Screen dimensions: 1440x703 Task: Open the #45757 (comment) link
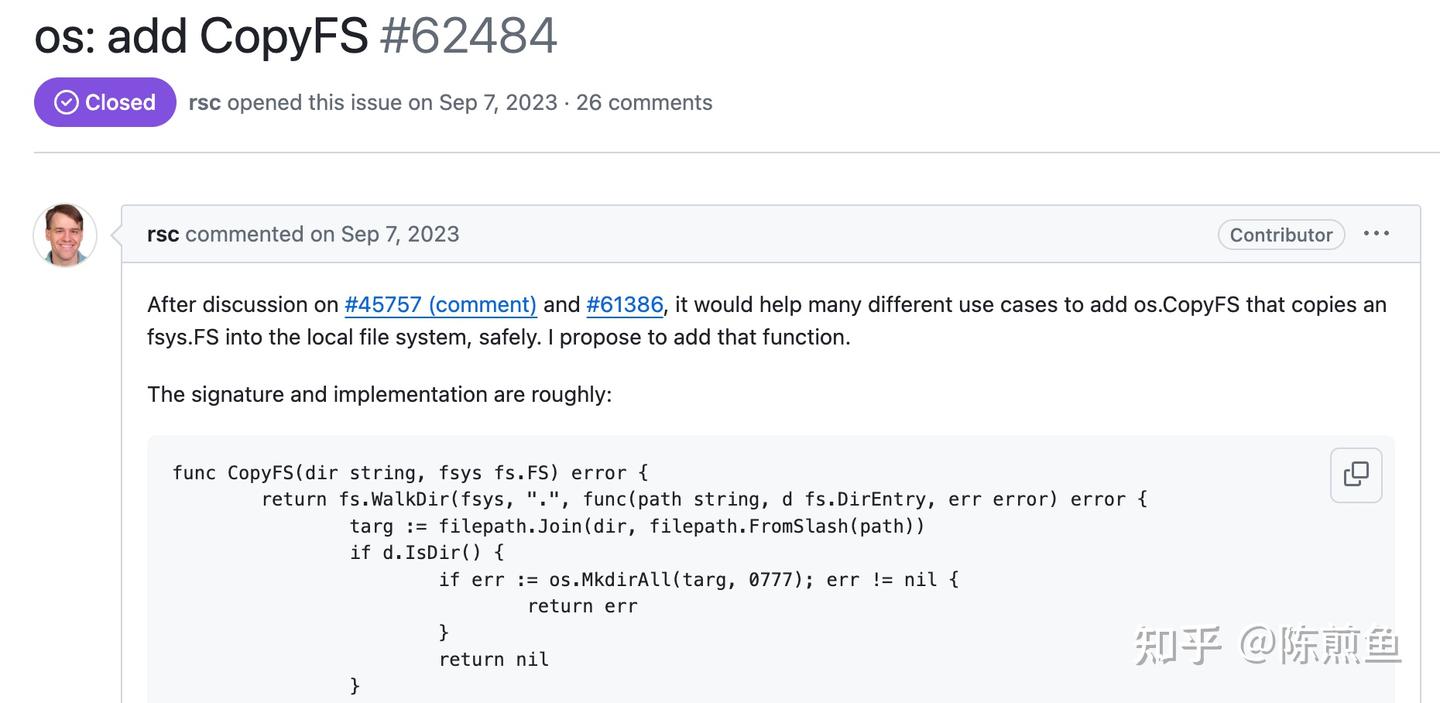click(x=440, y=304)
